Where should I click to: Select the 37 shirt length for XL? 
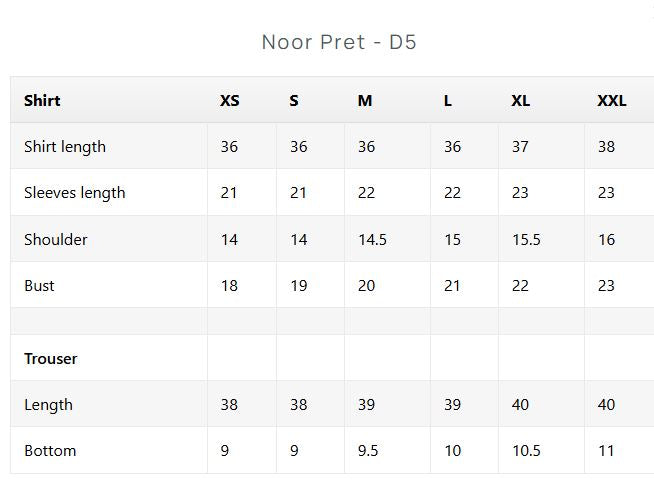(520, 147)
